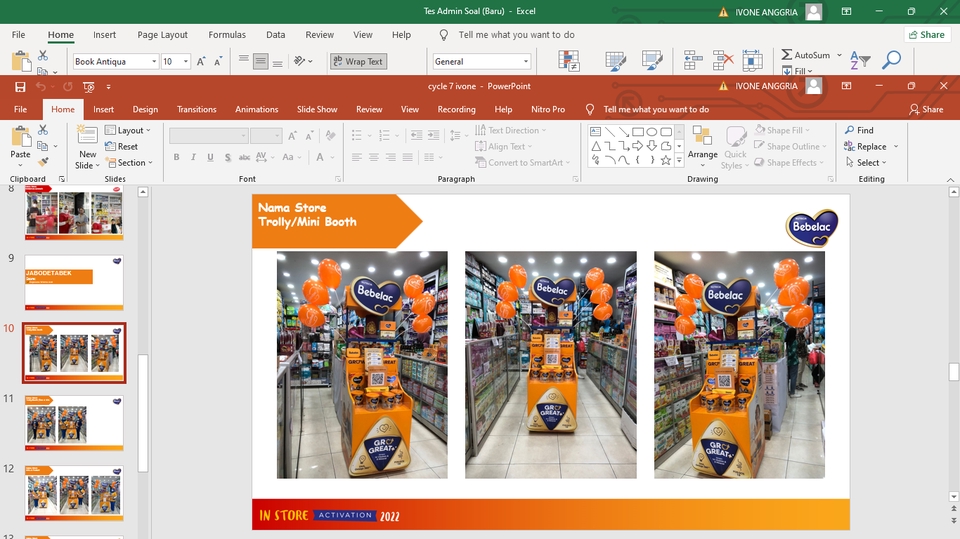960x539 pixels.
Task: Toggle Excel middle align button
Action: 261,61
